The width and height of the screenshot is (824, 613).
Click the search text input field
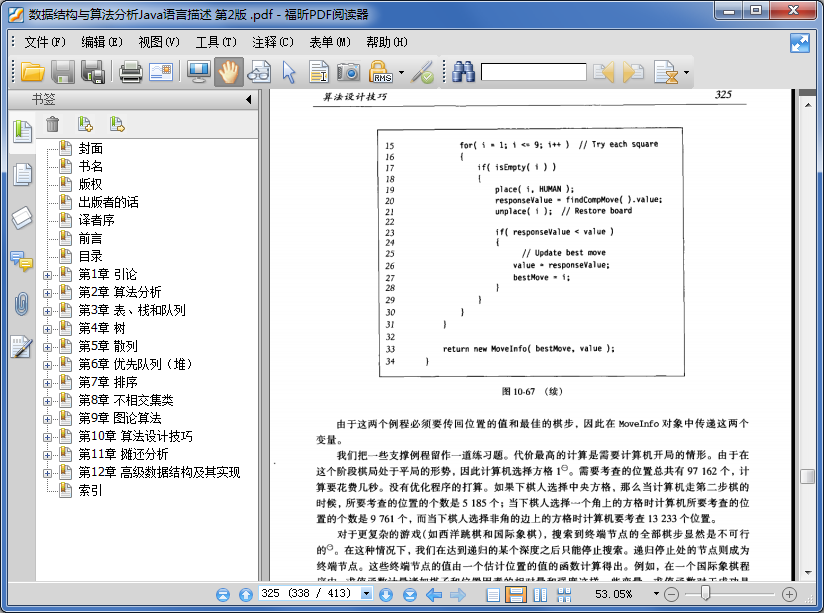coord(533,71)
